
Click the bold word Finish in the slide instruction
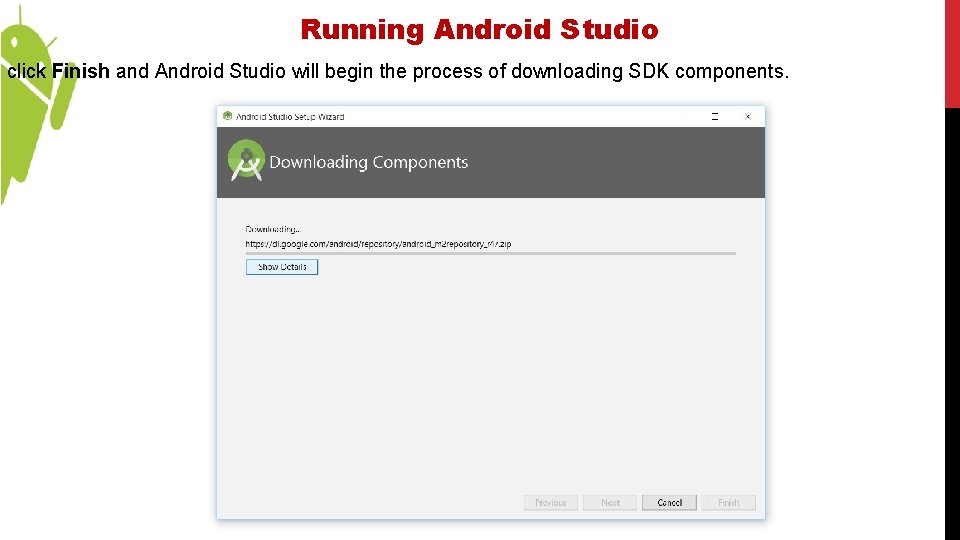pos(81,71)
